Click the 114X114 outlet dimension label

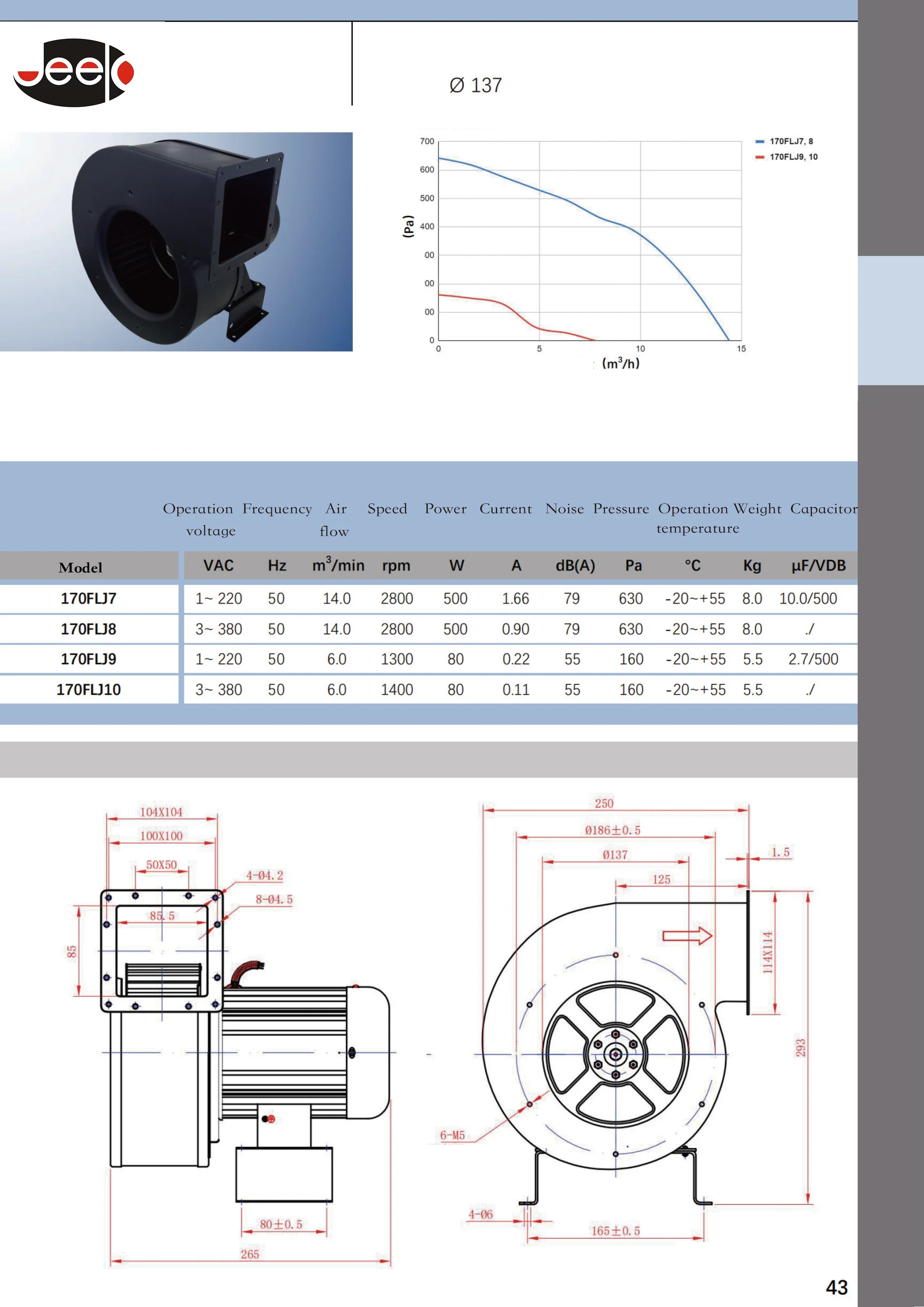[768, 952]
